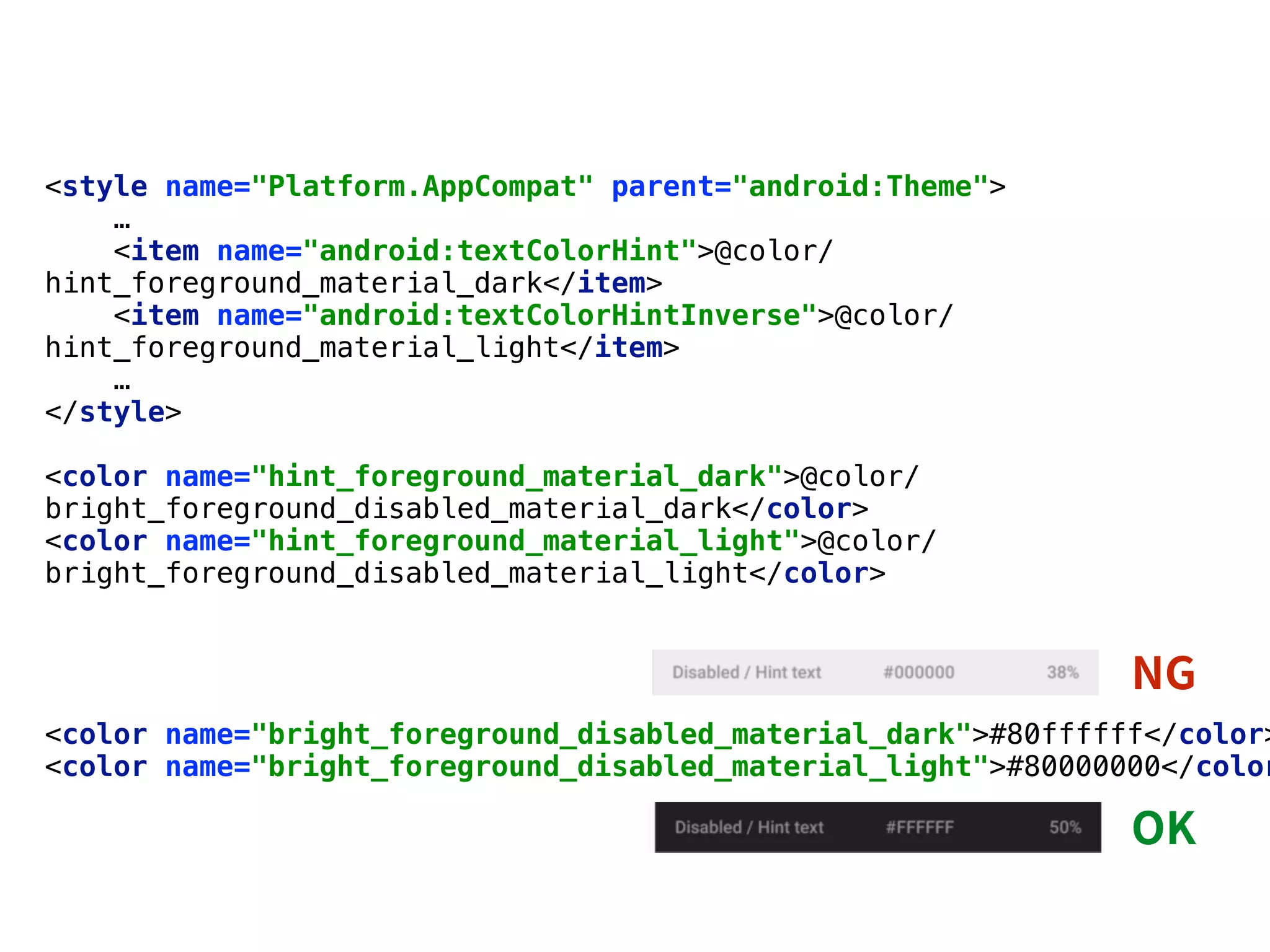Click green name "bright_foreground_disabled_material_dark" definition

pyautogui.click(x=611, y=734)
